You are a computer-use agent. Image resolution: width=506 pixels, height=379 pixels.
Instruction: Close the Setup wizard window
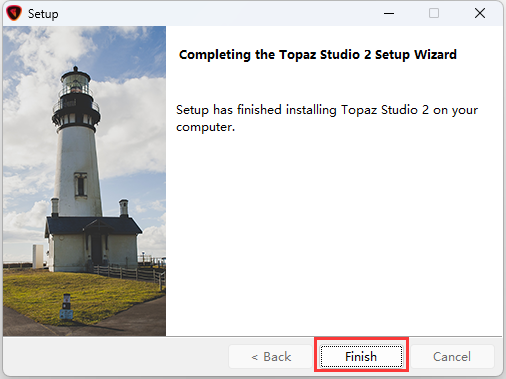point(480,13)
